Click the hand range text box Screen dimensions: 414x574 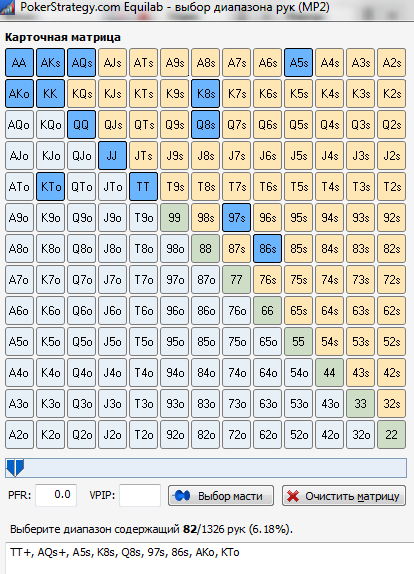tap(209, 558)
